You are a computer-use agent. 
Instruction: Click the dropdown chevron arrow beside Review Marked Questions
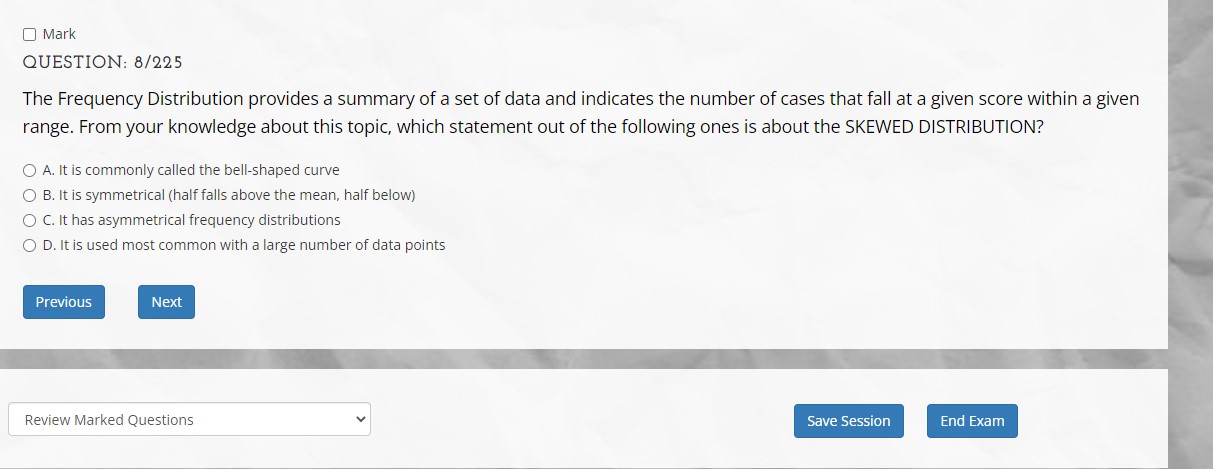[x=359, y=420]
